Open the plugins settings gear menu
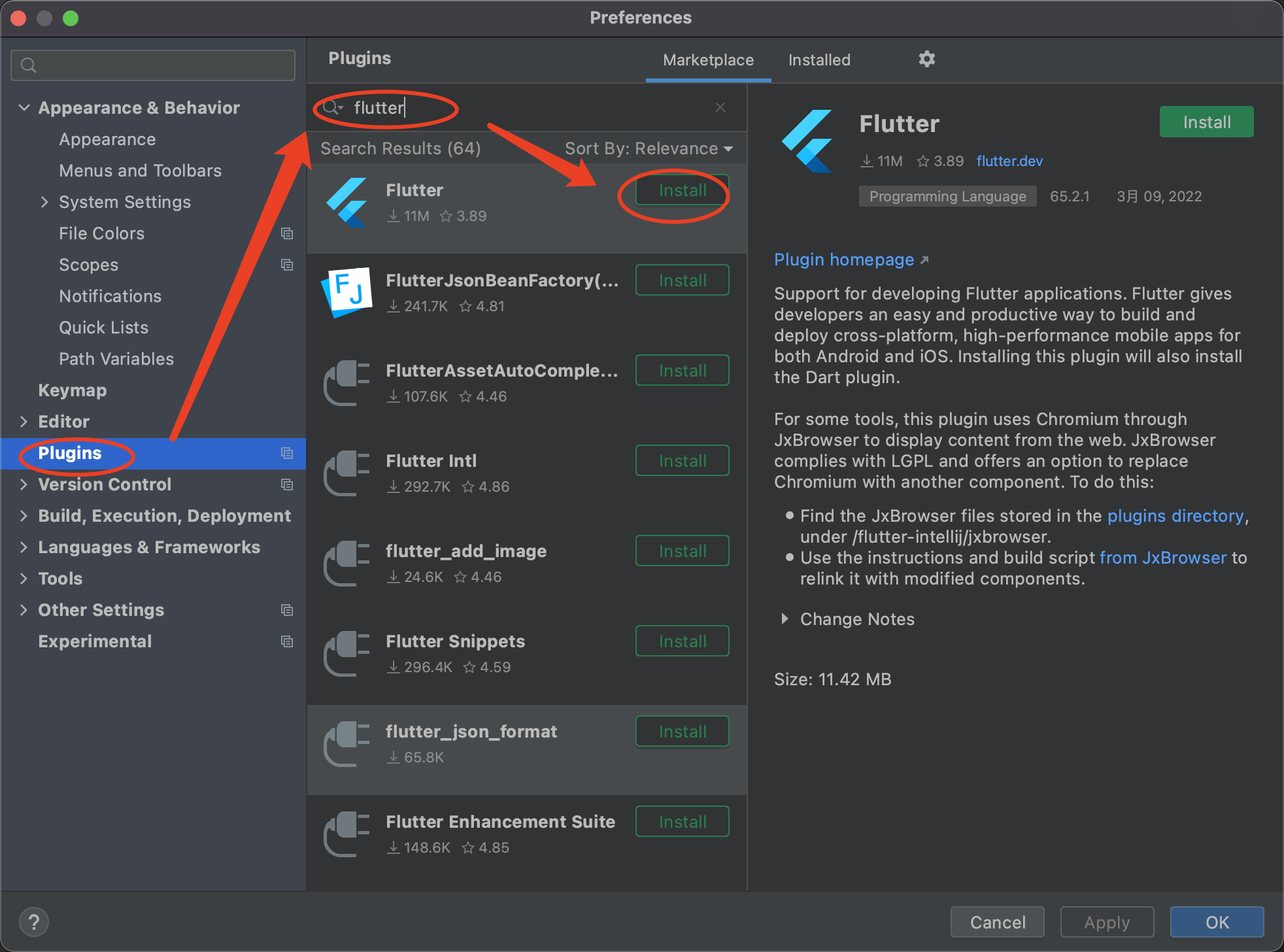 pyautogui.click(x=926, y=59)
